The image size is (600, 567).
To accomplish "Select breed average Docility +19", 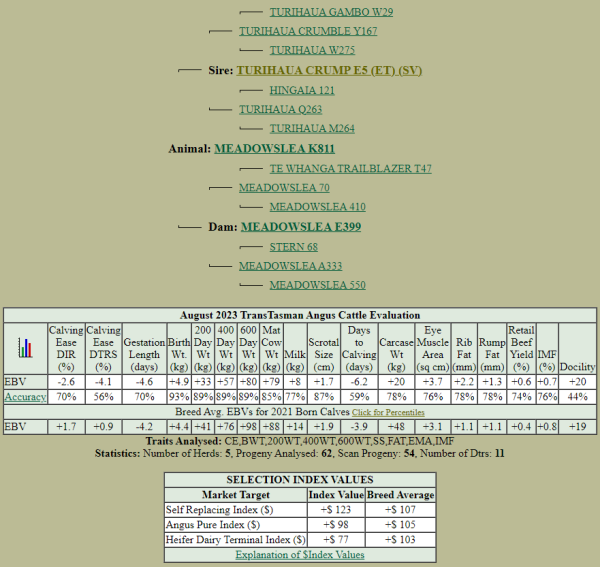I will [577, 427].
